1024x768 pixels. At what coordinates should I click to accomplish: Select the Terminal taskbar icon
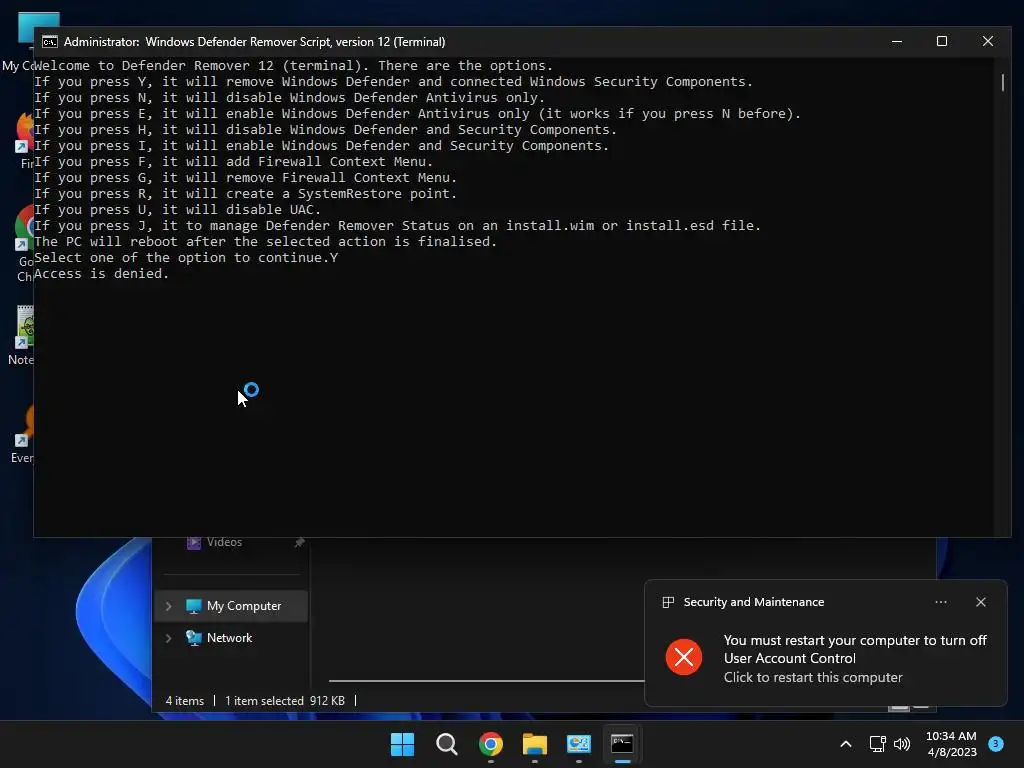click(x=622, y=744)
